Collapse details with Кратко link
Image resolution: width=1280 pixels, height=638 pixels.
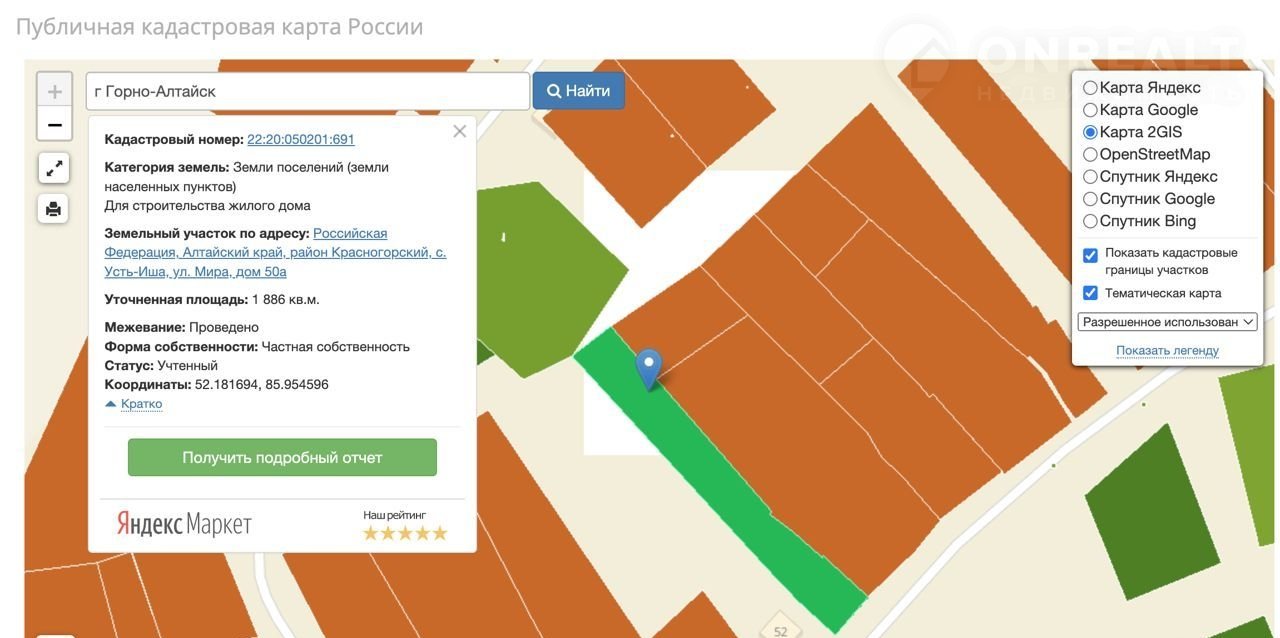click(x=141, y=404)
